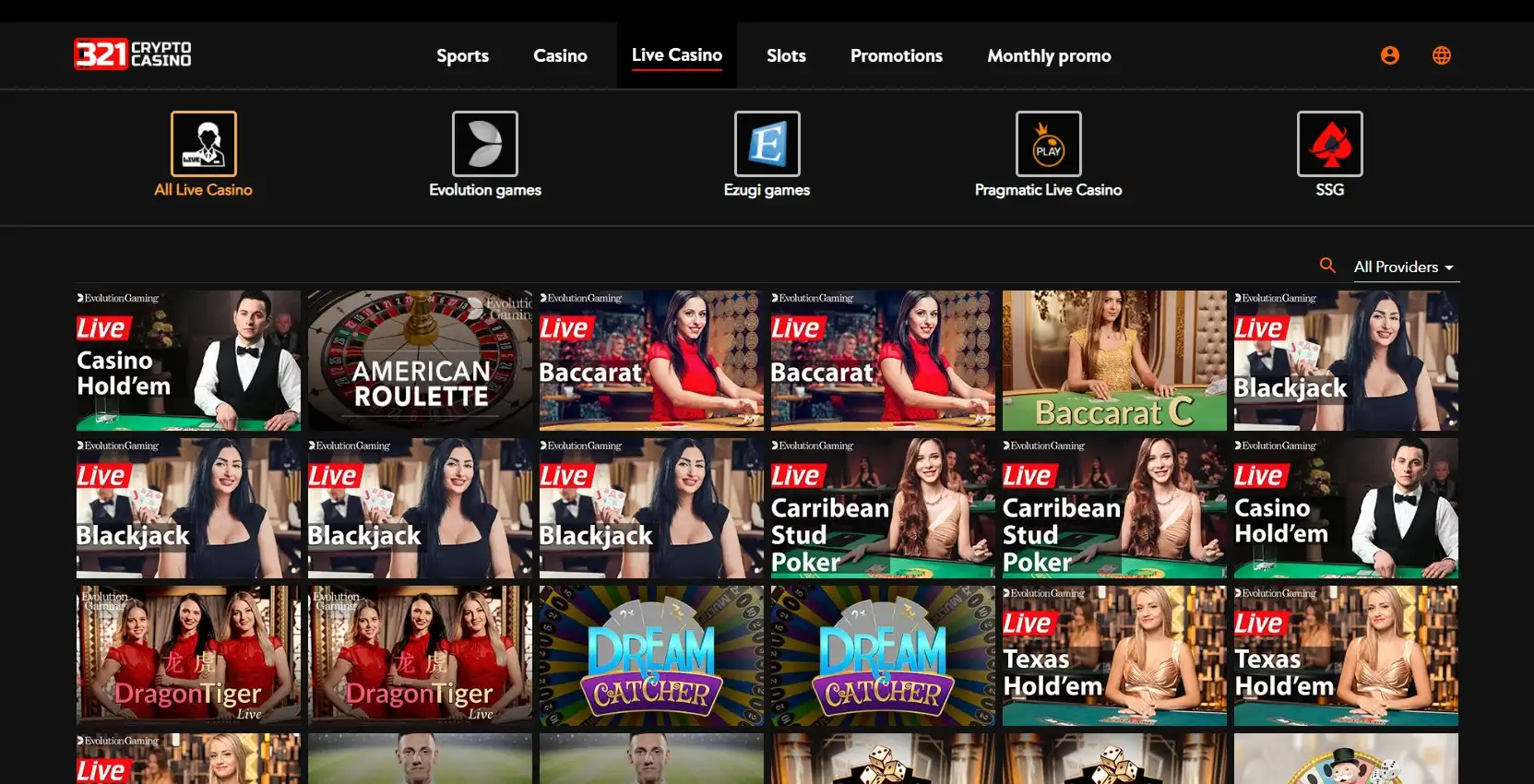
Task: Visit the Monthly promo link
Action: pos(1049,56)
